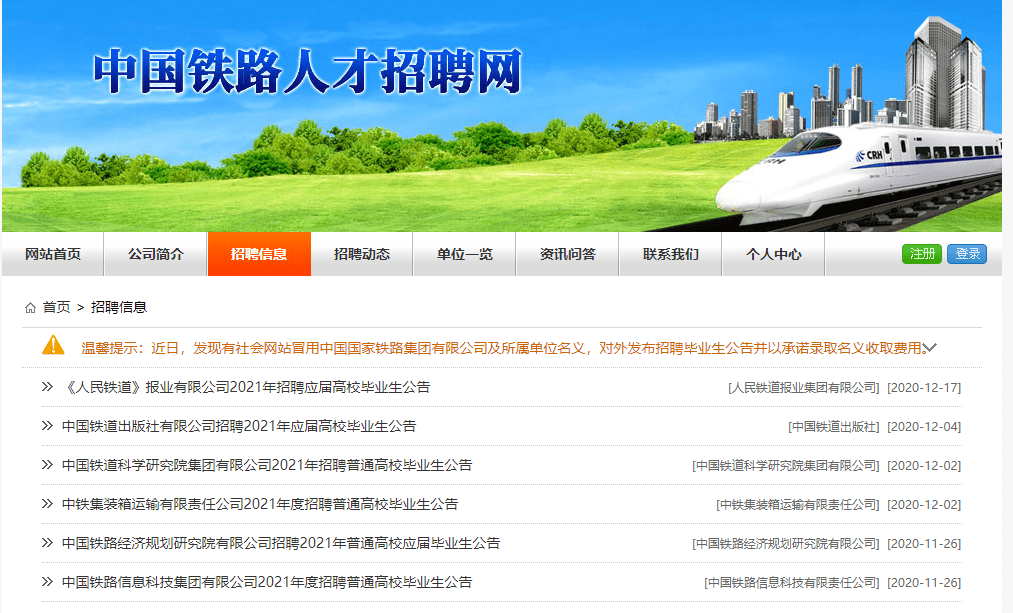Click the blue 登录 button
Image resolution: width=1013 pixels, height=613 pixels.
pyautogui.click(x=967, y=254)
